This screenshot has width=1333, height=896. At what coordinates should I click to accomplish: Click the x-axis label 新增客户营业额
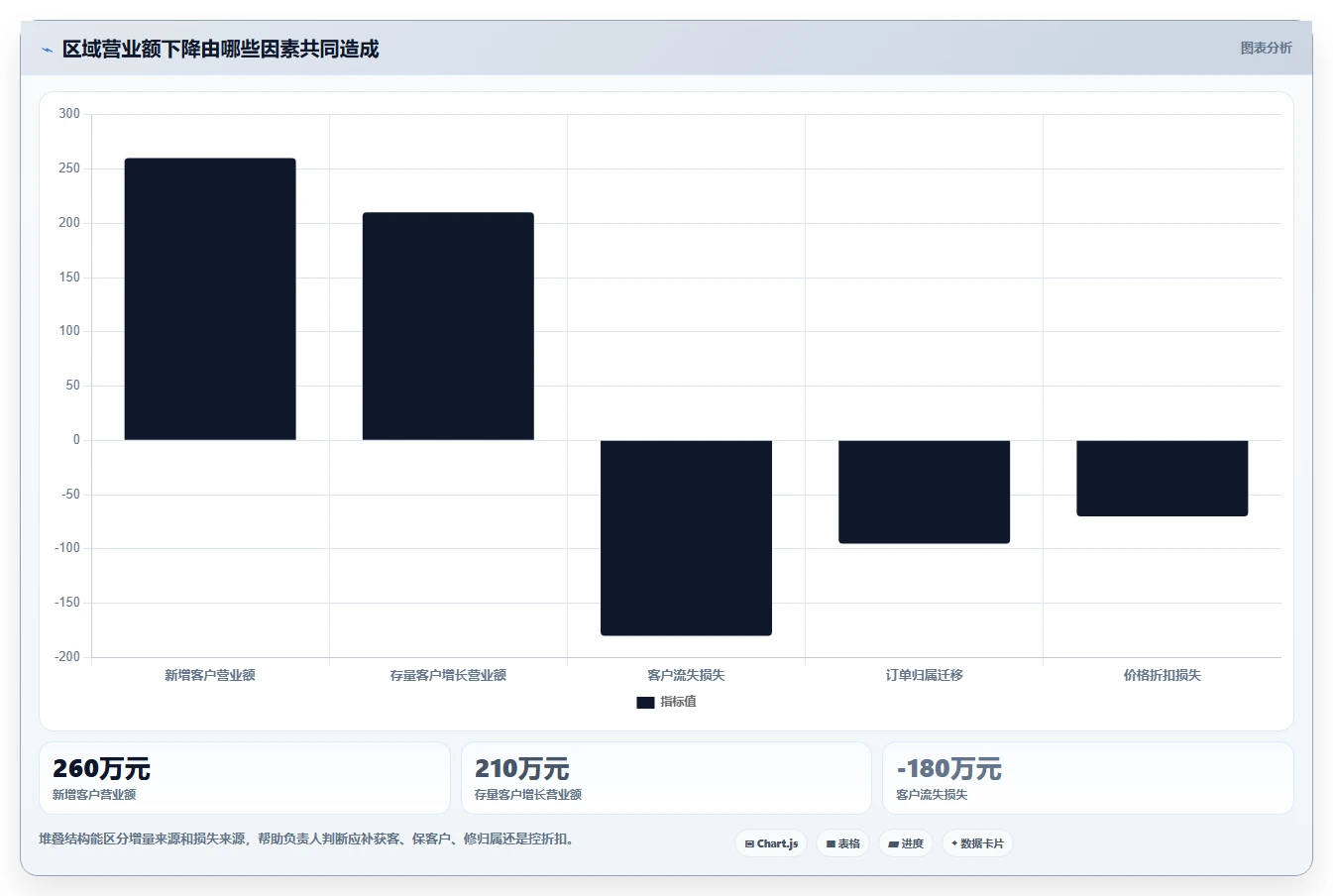coord(210,675)
